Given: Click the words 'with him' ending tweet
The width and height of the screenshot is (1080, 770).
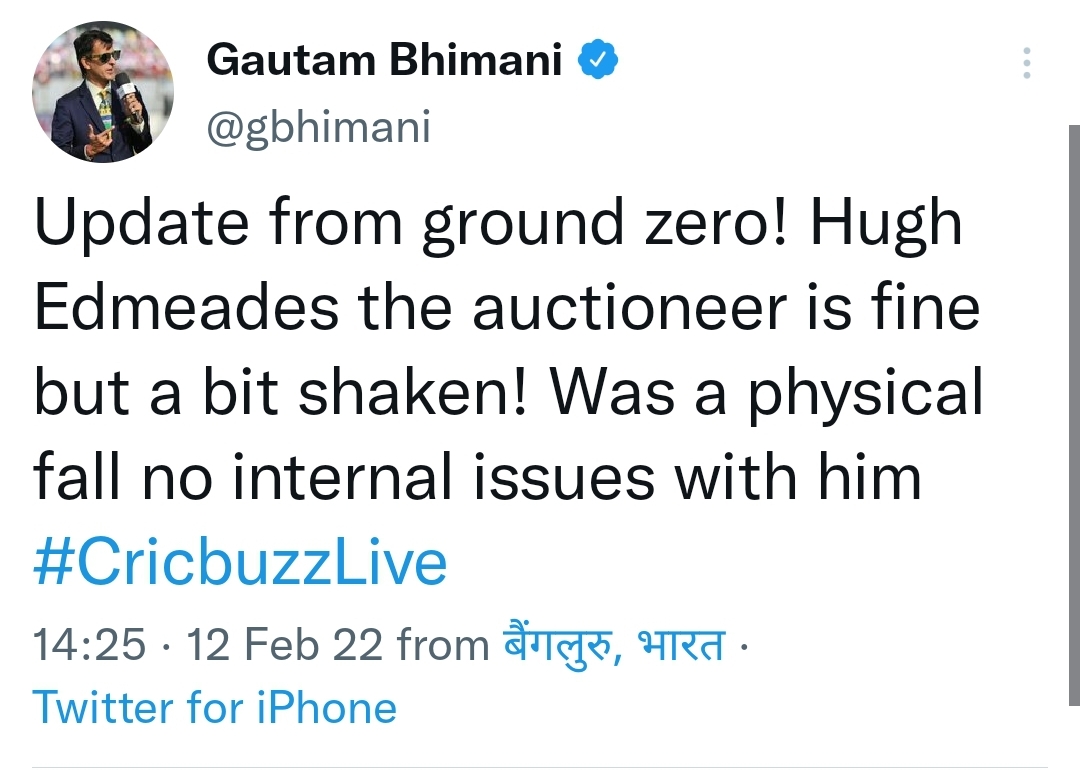Looking at the screenshot, I should tap(798, 477).
